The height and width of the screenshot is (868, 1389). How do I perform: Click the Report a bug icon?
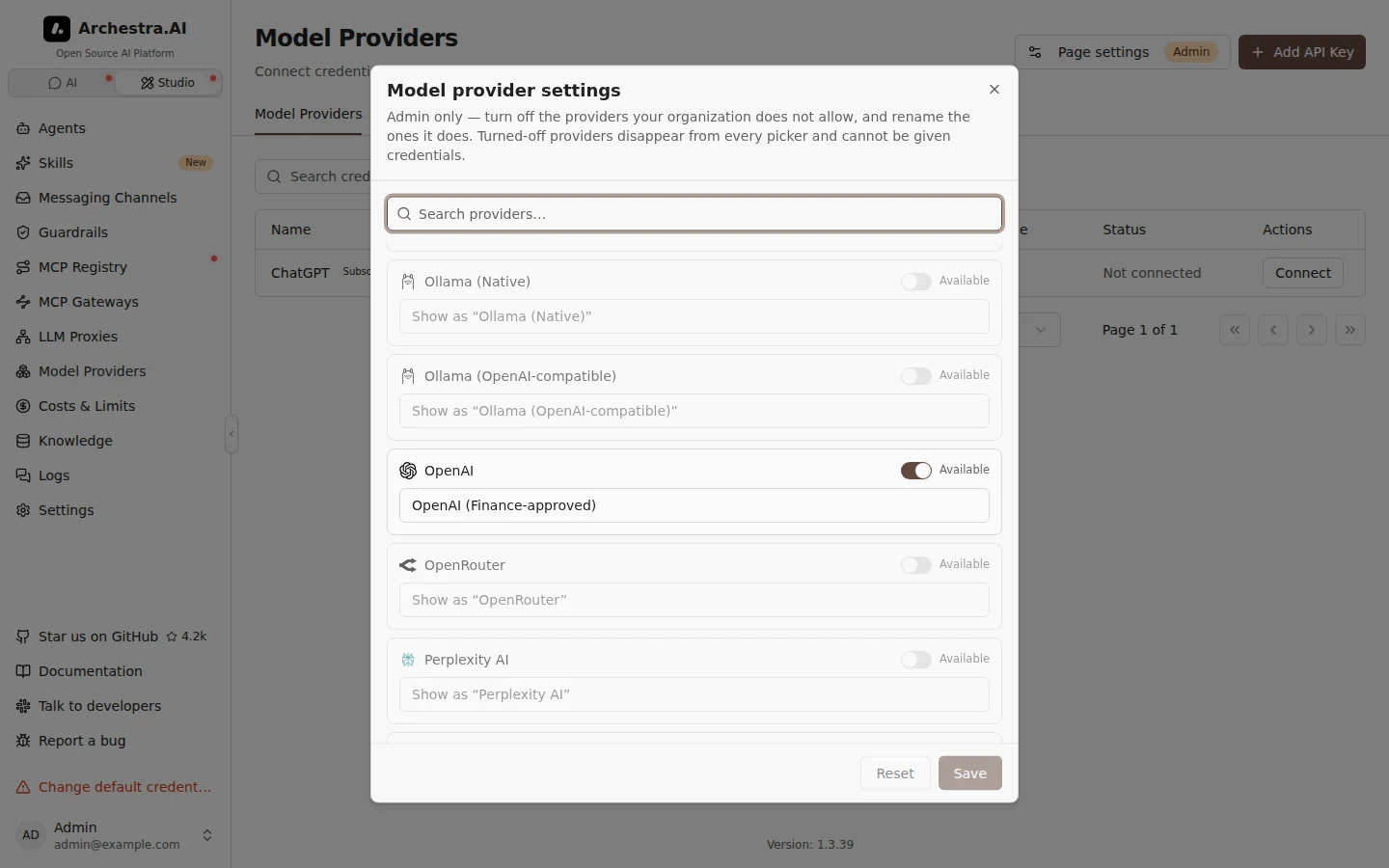[23, 741]
